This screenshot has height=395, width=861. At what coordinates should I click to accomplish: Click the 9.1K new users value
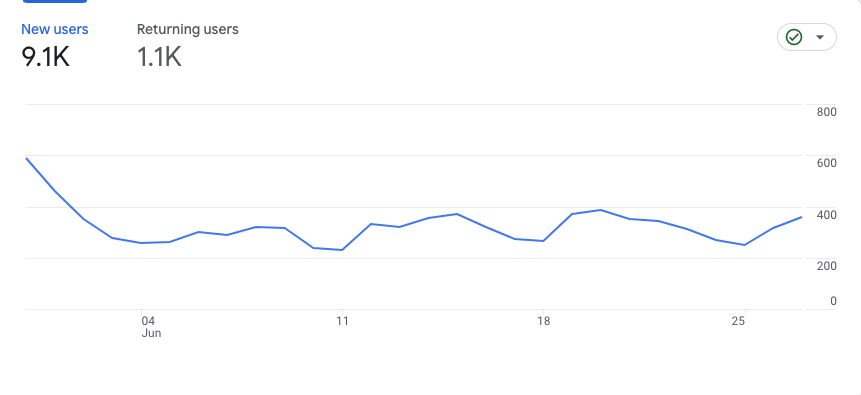tap(46, 57)
